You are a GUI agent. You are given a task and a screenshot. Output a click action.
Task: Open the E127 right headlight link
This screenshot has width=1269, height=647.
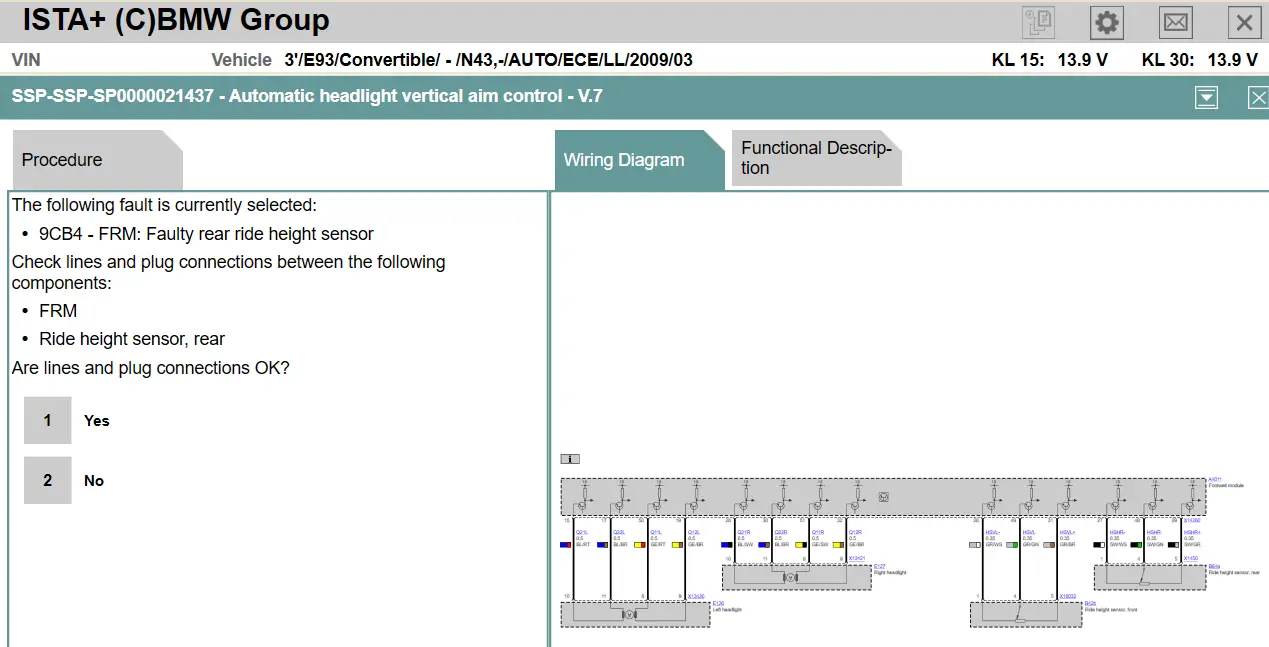[x=878, y=566]
